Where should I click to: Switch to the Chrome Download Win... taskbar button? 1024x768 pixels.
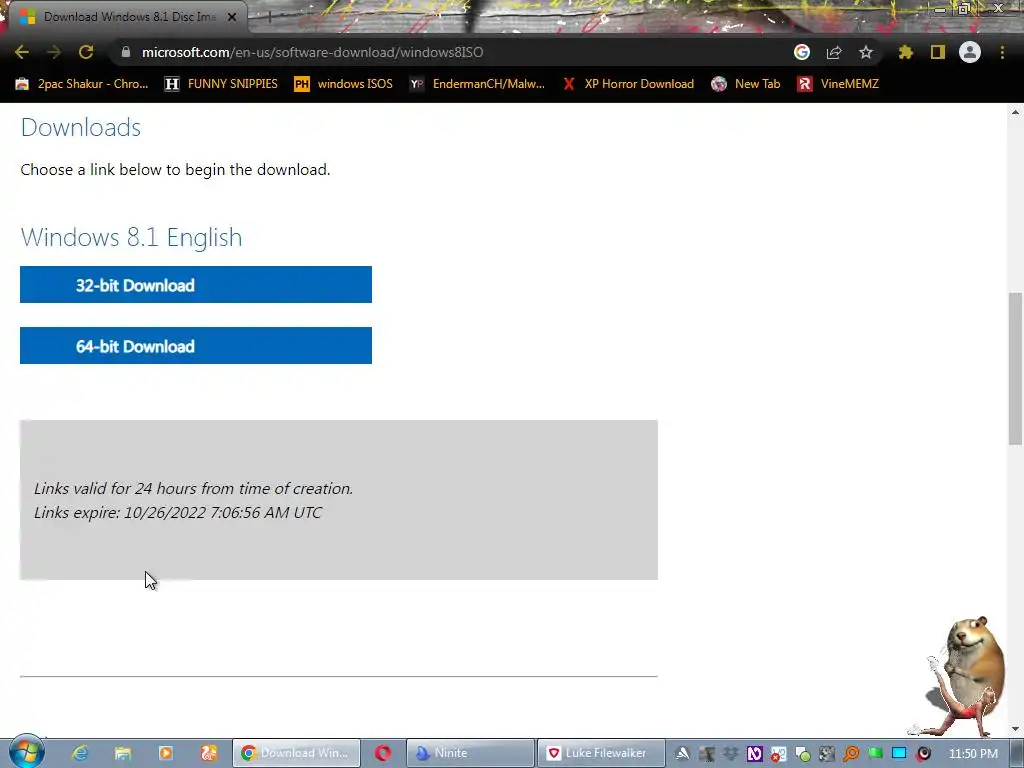pos(296,753)
